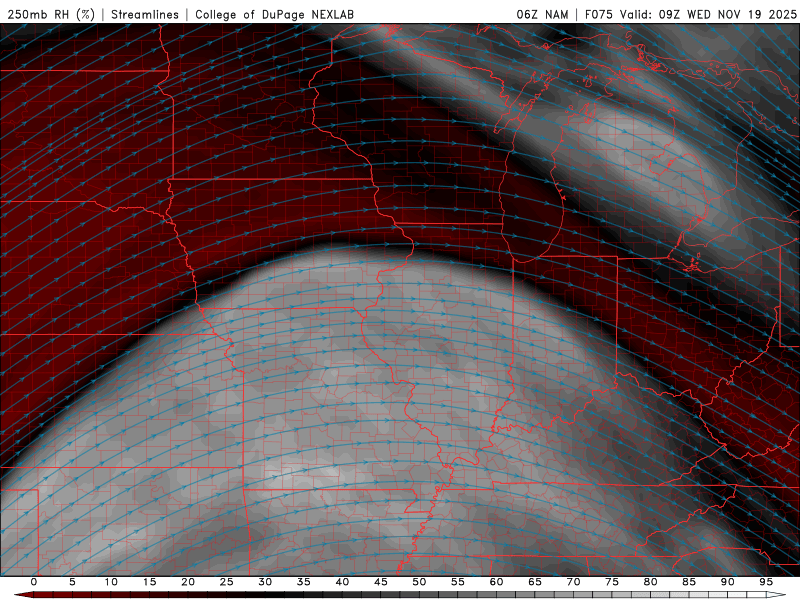Click the 80 value on the color scale

pyautogui.click(x=650, y=582)
